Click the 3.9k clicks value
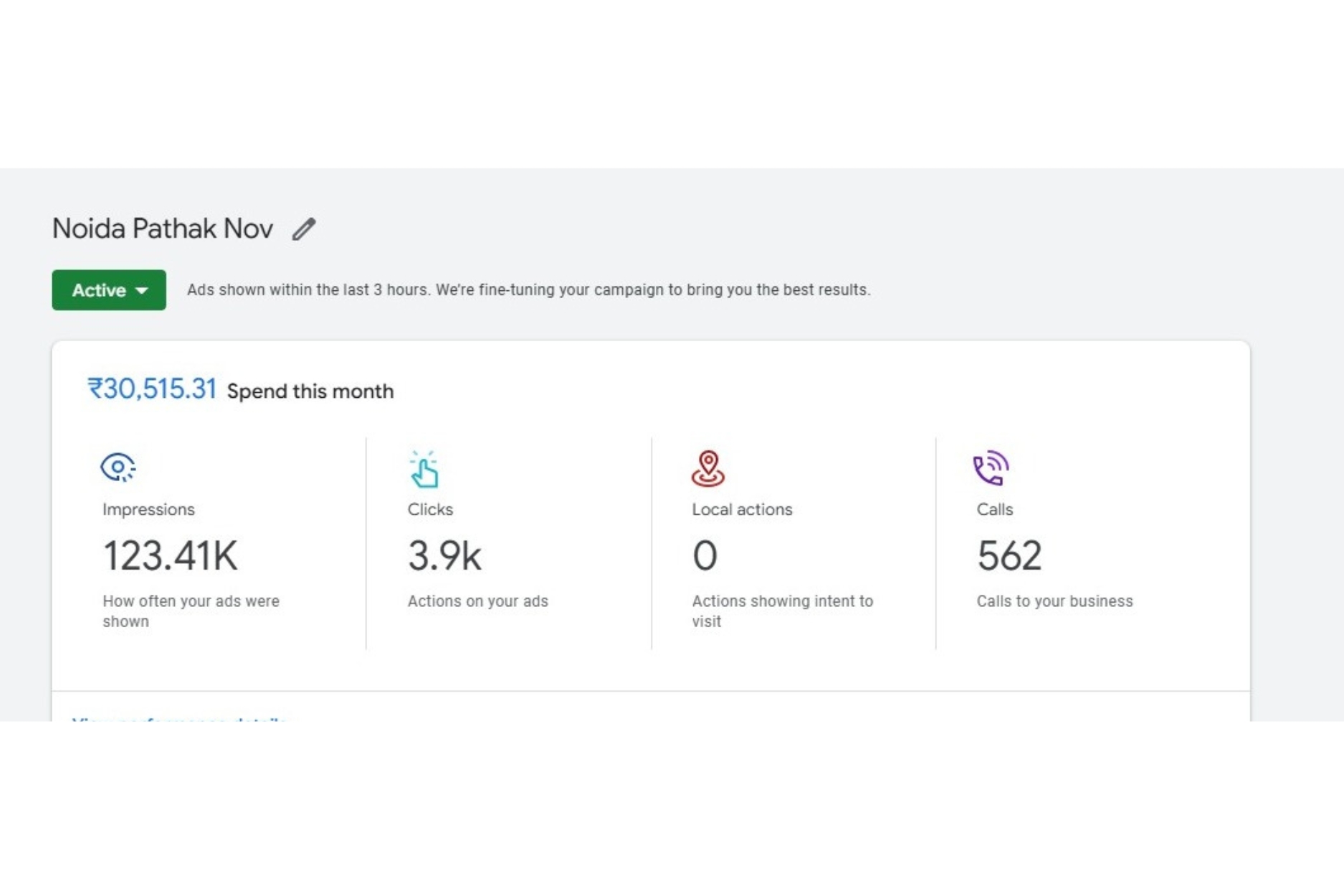The image size is (1344, 896). pos(444,556)
